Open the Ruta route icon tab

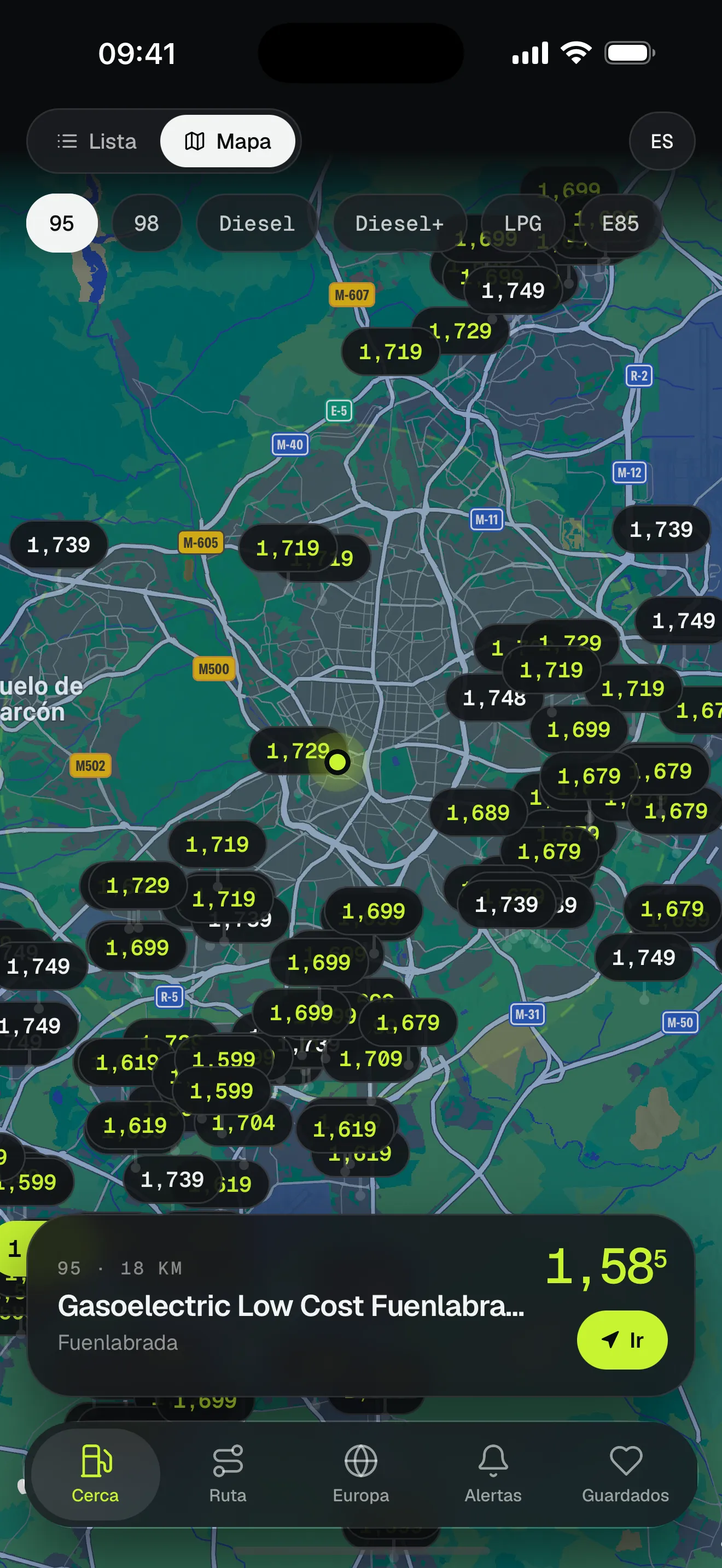point(228,1473)
